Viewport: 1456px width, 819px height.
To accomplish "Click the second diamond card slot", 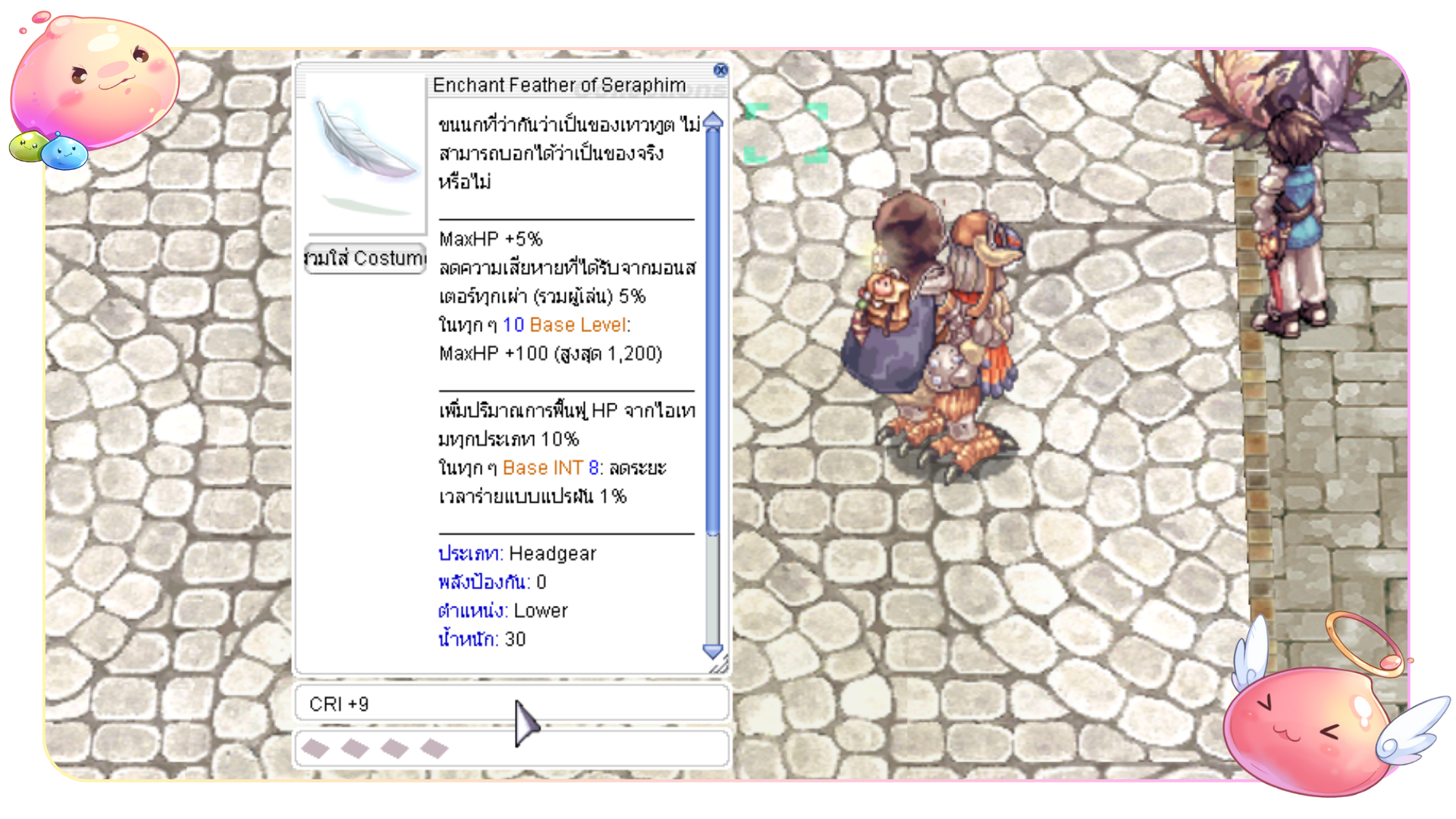I will (x=355, y=748).
